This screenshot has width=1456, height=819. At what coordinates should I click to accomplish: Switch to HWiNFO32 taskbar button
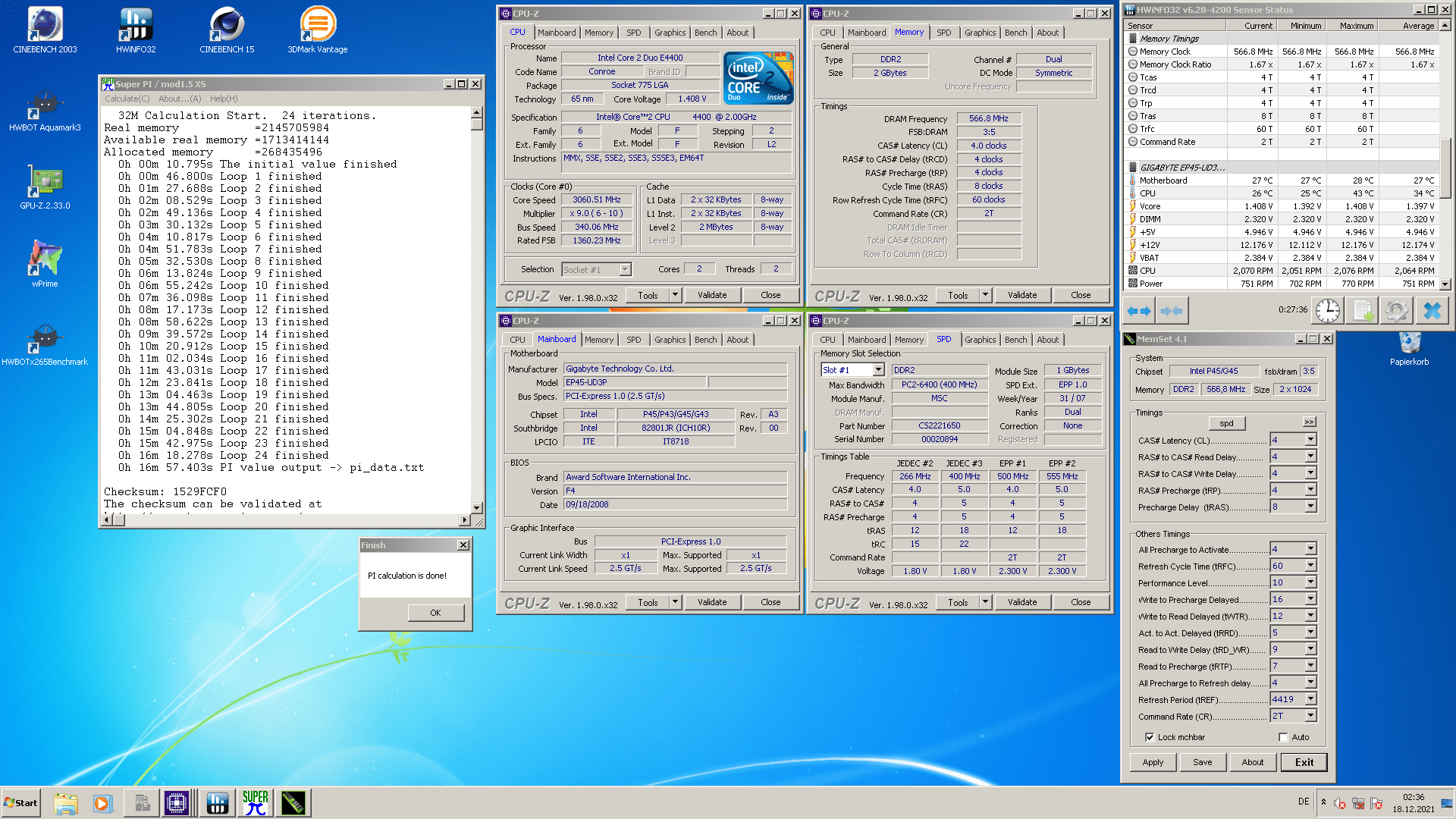click(217, 803)
